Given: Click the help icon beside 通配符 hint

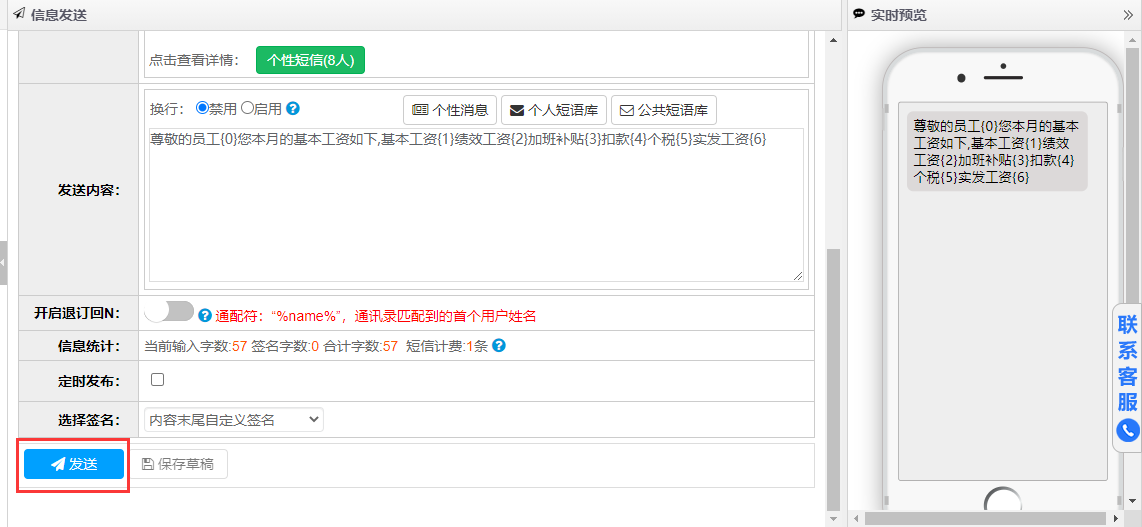Looking at the screenshot, I should point(205,315).
